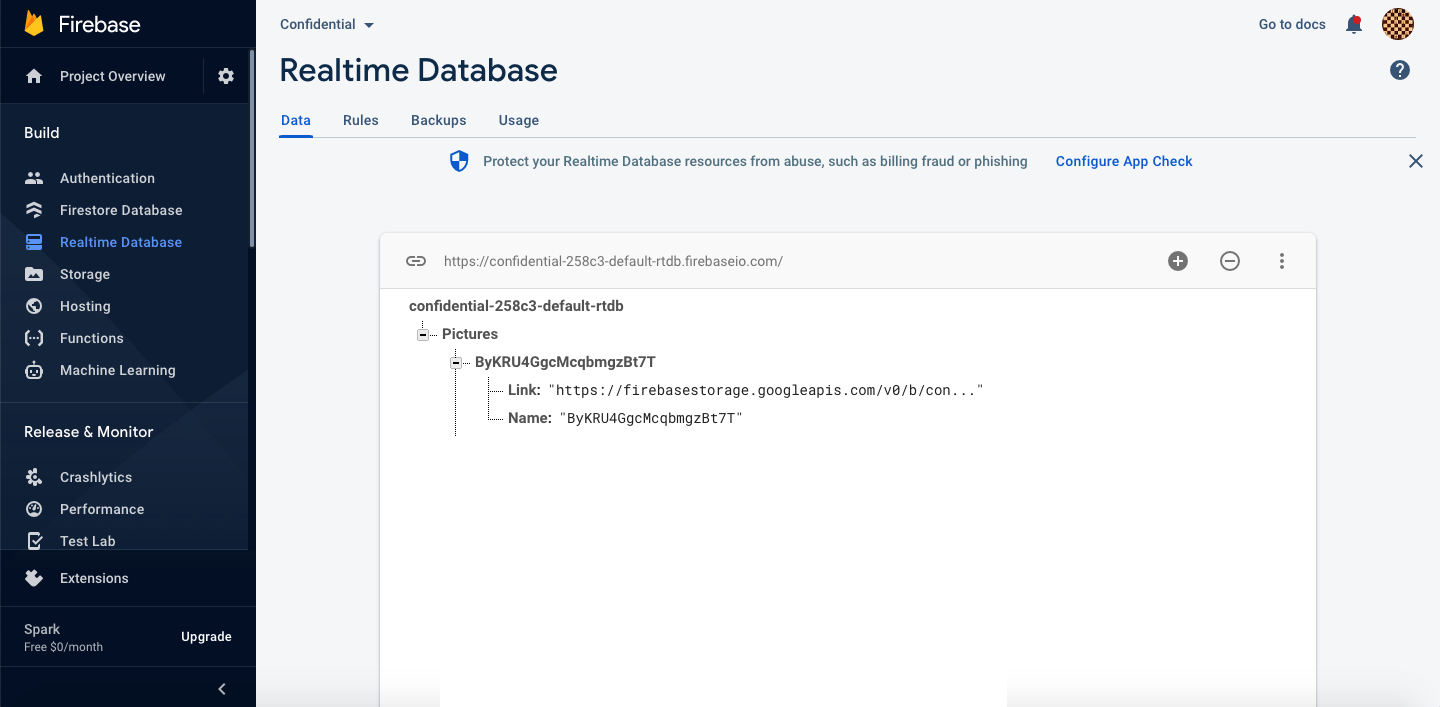Switch to the Backups tab

click(439, 120)
